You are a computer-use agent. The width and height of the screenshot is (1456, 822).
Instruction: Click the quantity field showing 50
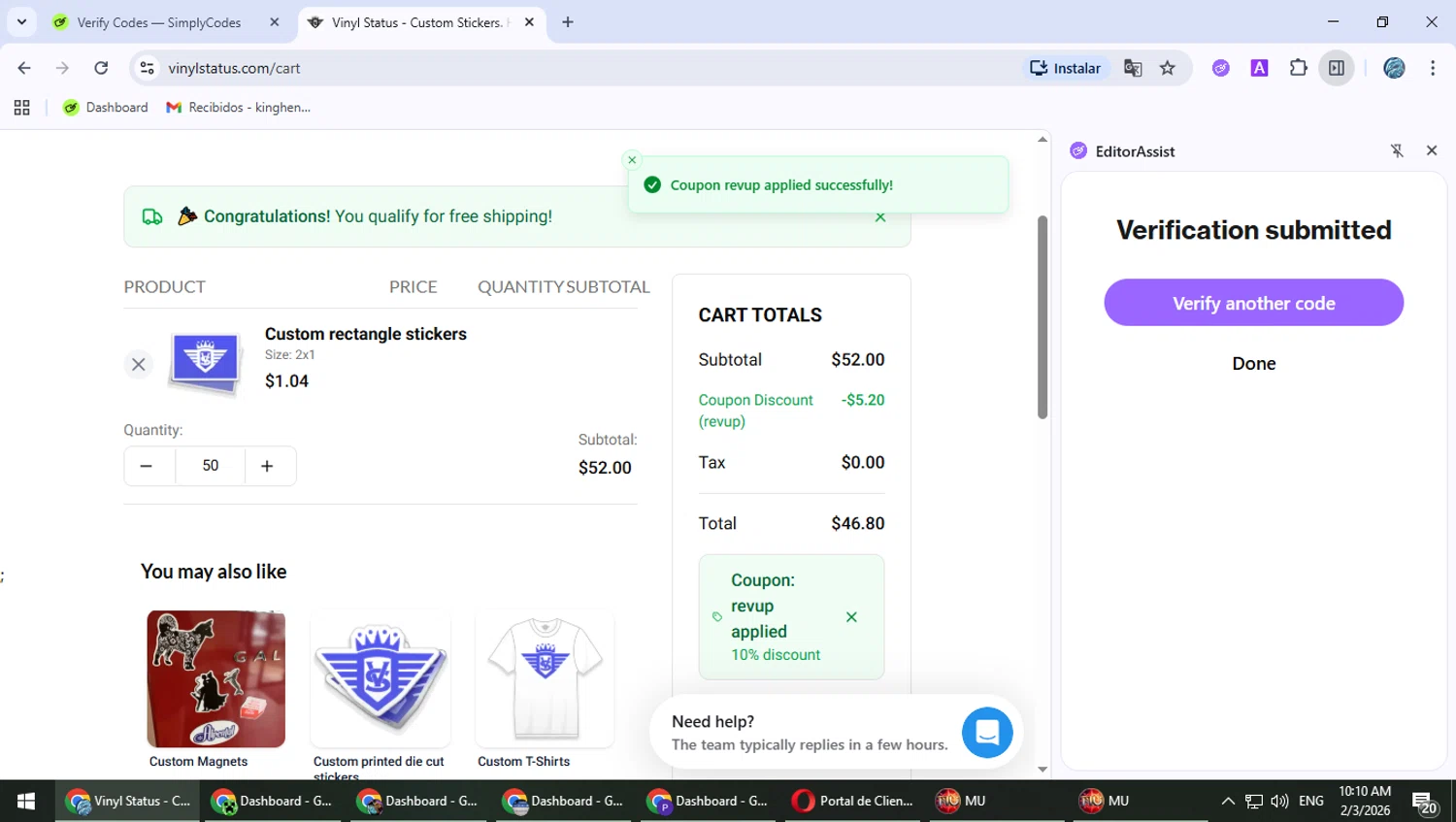coord(211,467)
